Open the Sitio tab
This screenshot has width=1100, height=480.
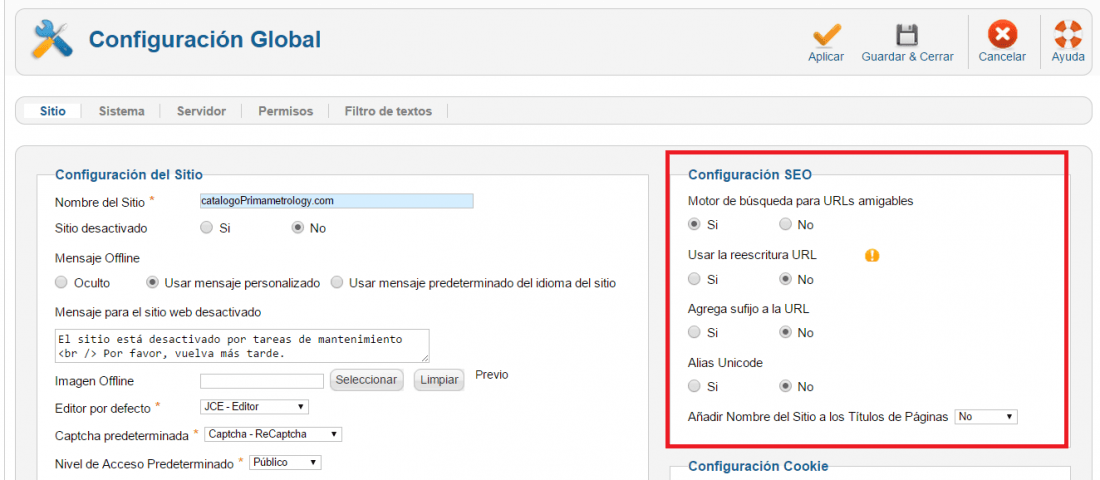pos(53,111)
